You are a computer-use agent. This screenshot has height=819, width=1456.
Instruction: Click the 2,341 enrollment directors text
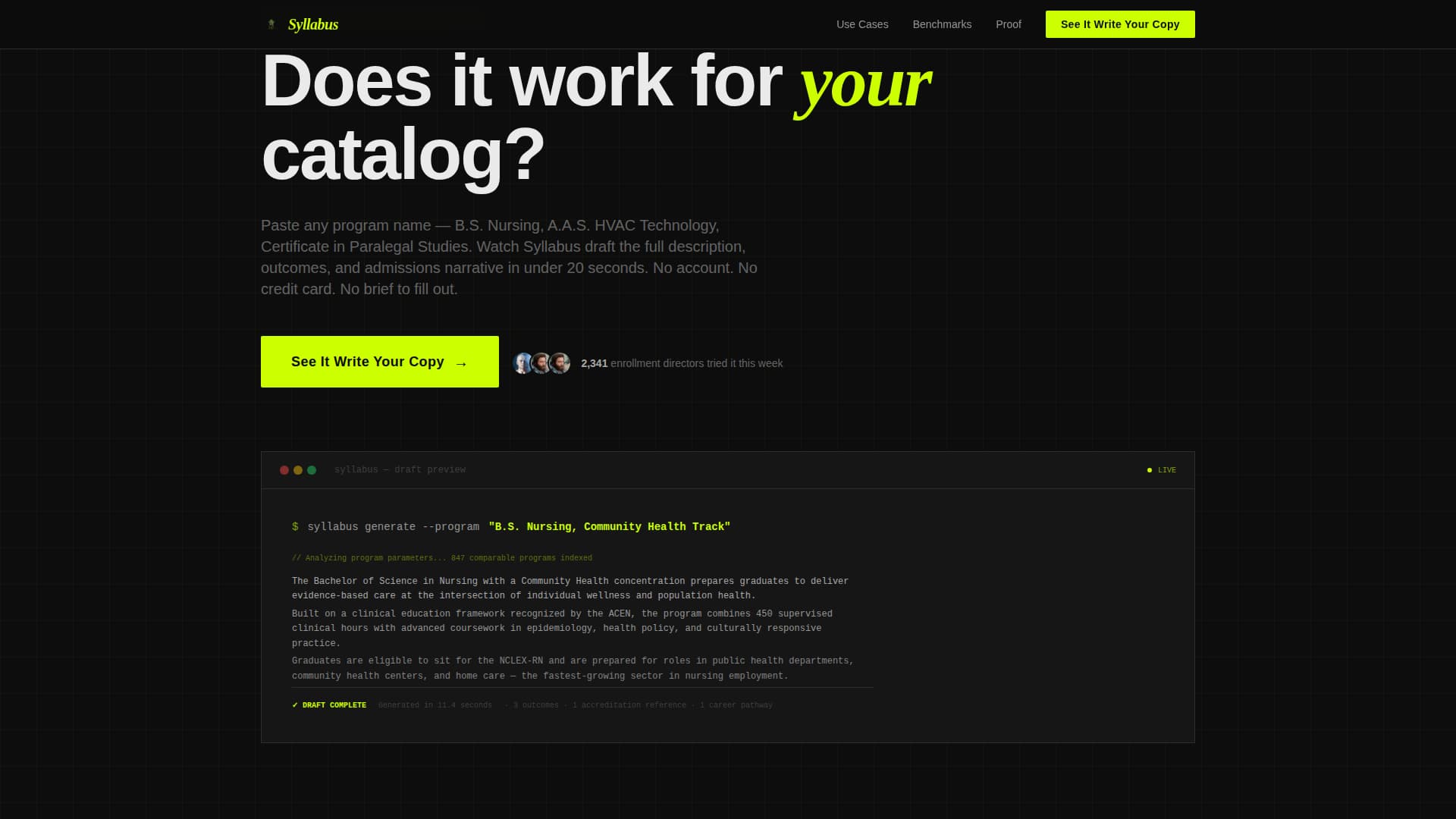tap(682, 363)
